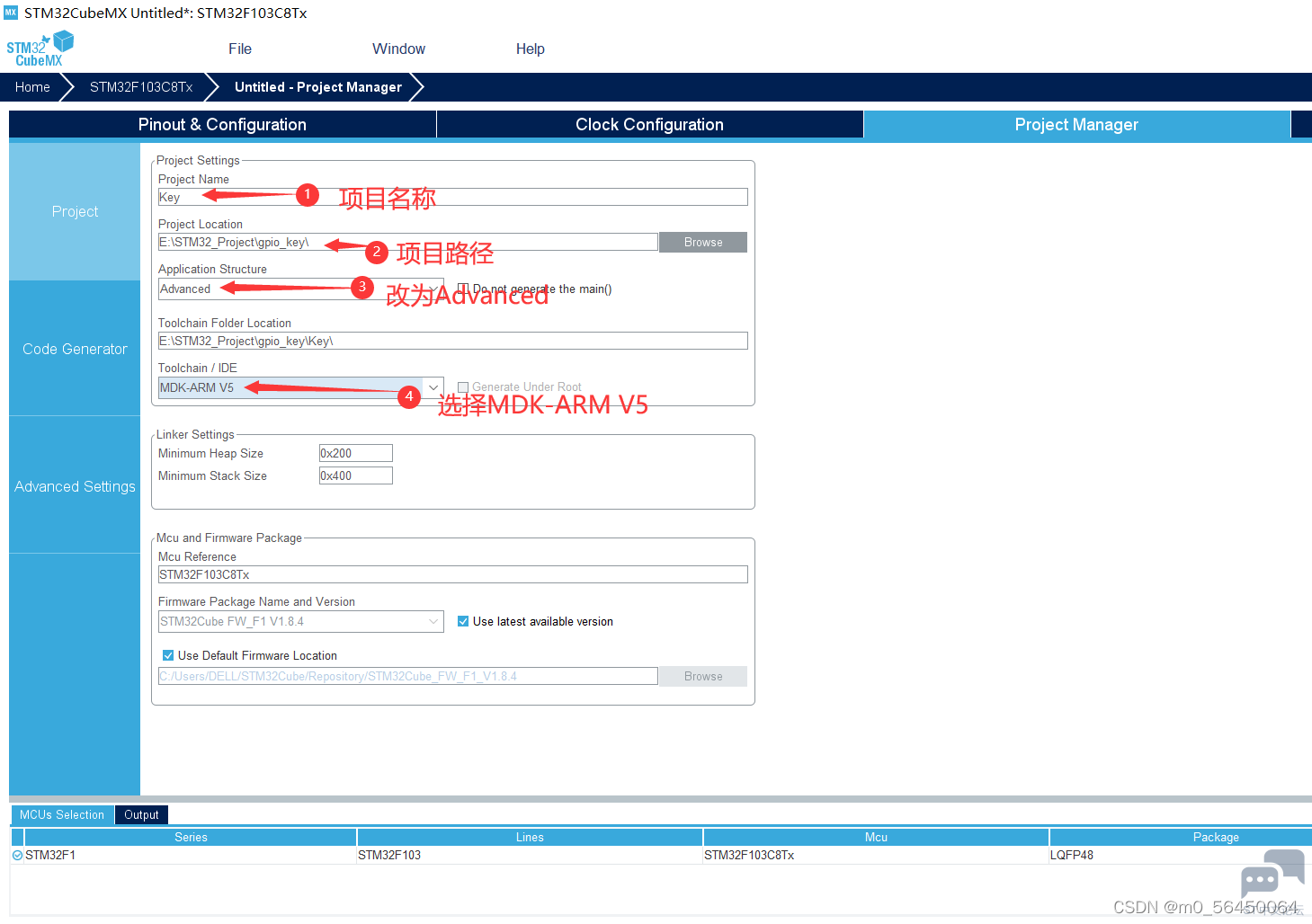Switch to Pinout & Configuration tab
This screenshot has width=1312, height=924.
(222, 125)
